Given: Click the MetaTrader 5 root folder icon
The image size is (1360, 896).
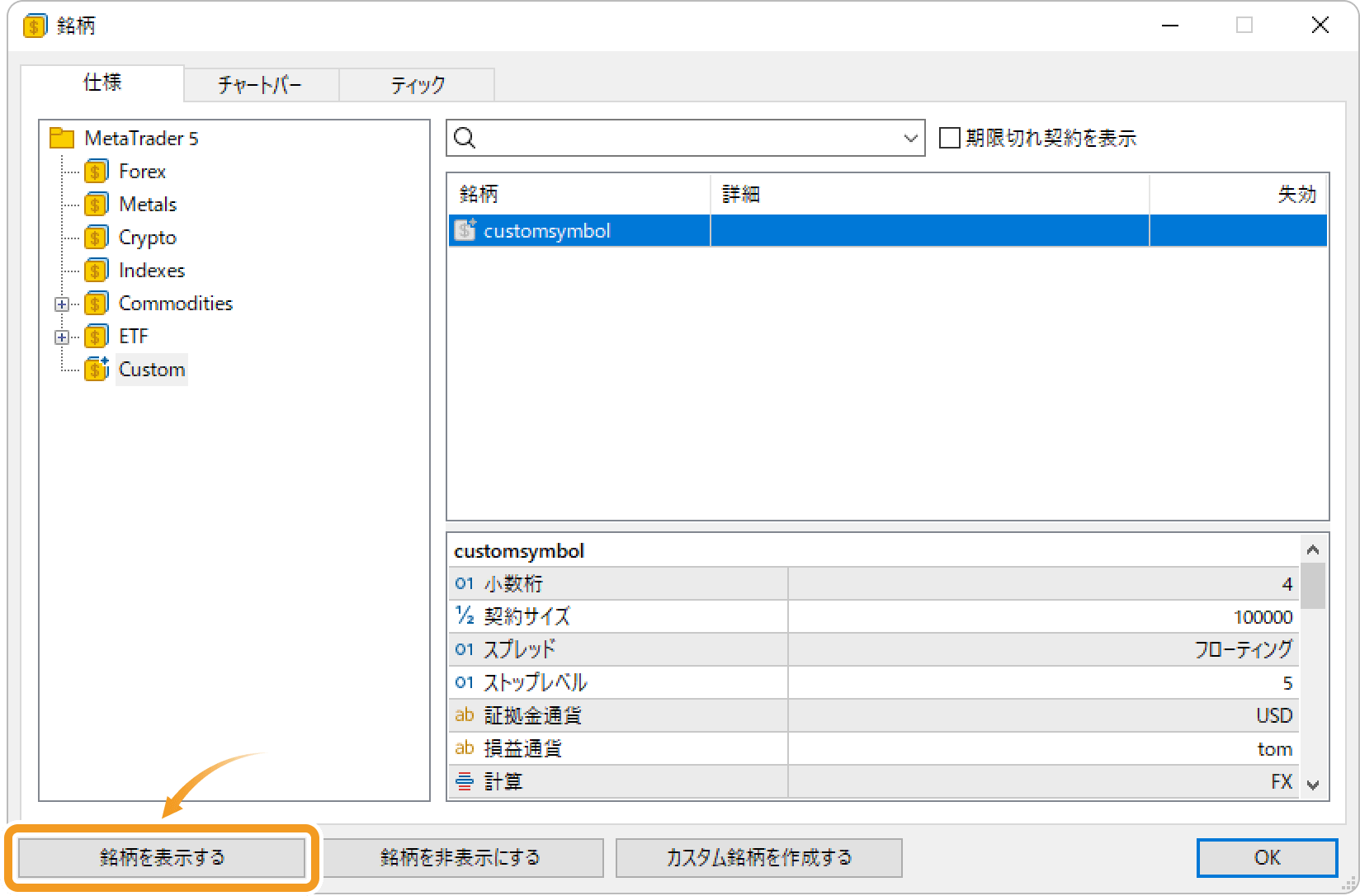Looking at the screenshot, I should click(62, 138).
